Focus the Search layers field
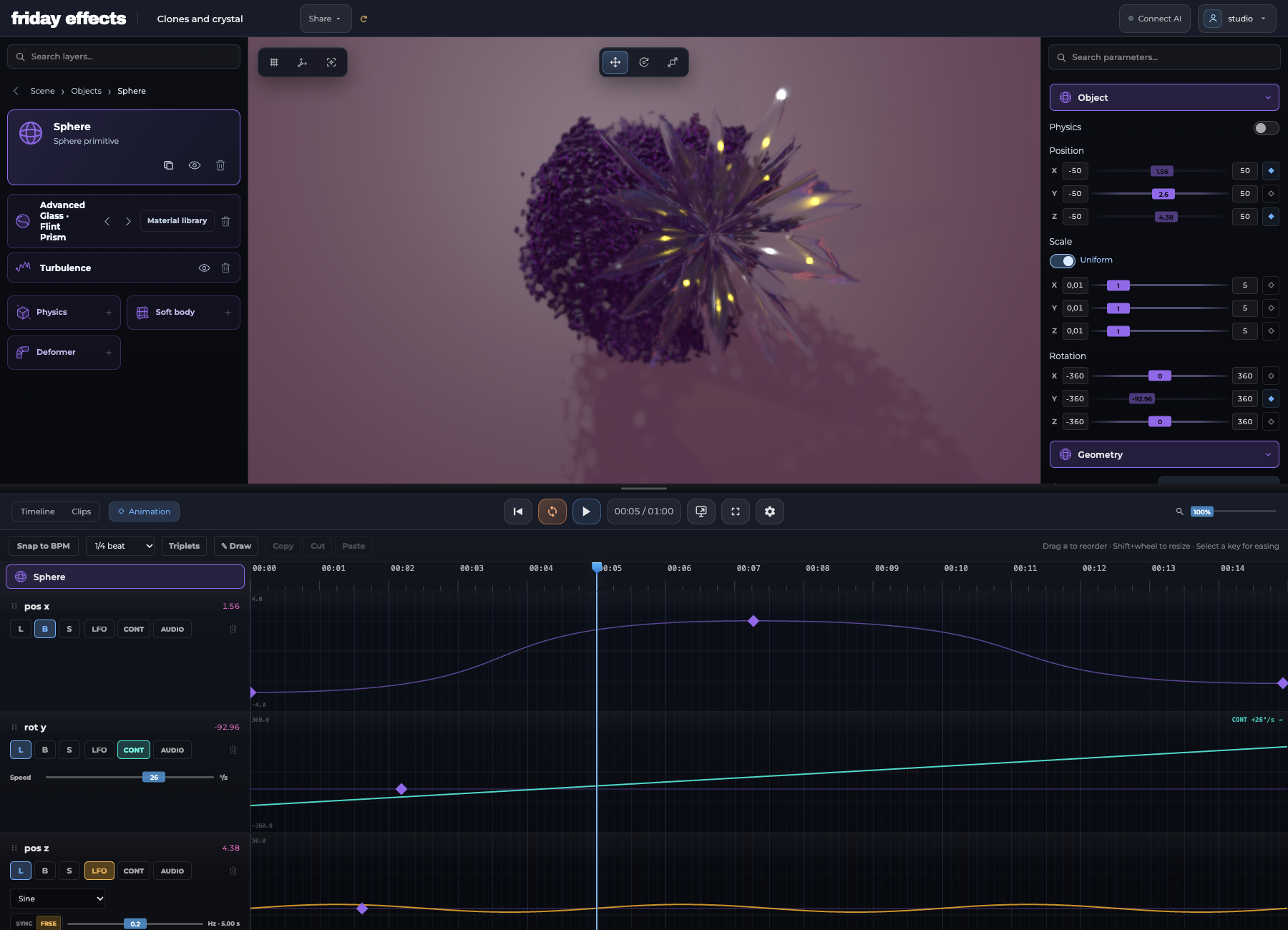Screen dimensions: 1288x930 [x=124, y=57]
